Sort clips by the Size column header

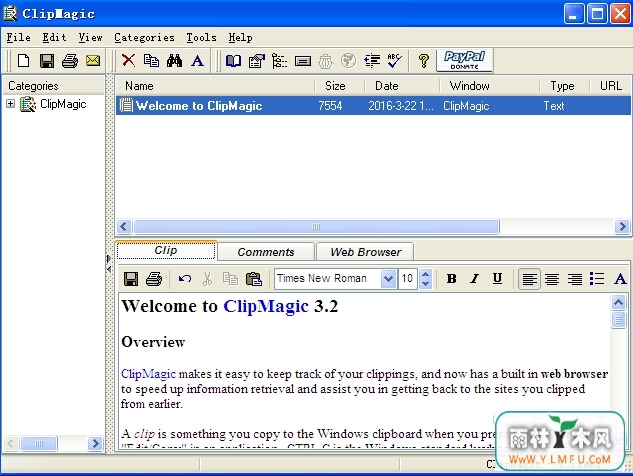340,86
